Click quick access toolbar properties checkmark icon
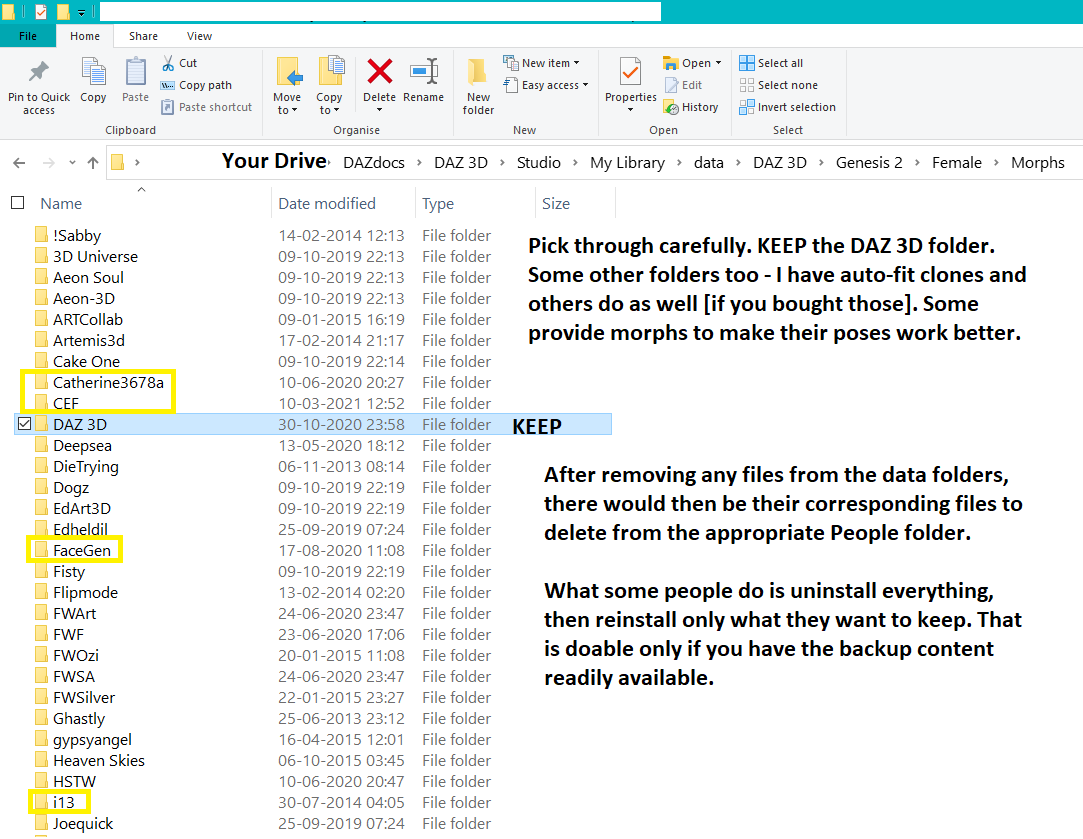 pos(41,12)
